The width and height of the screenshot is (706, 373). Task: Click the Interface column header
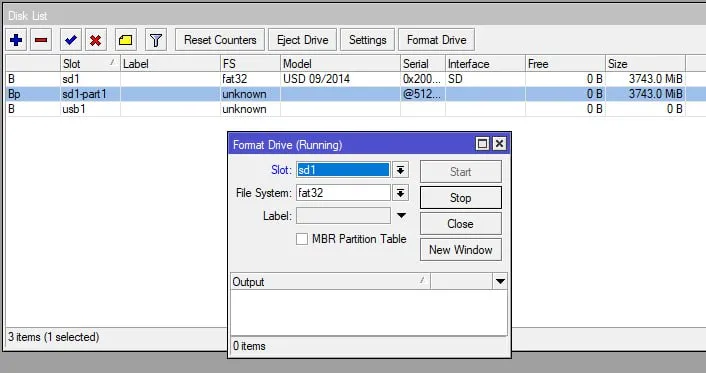coord(485,64)
